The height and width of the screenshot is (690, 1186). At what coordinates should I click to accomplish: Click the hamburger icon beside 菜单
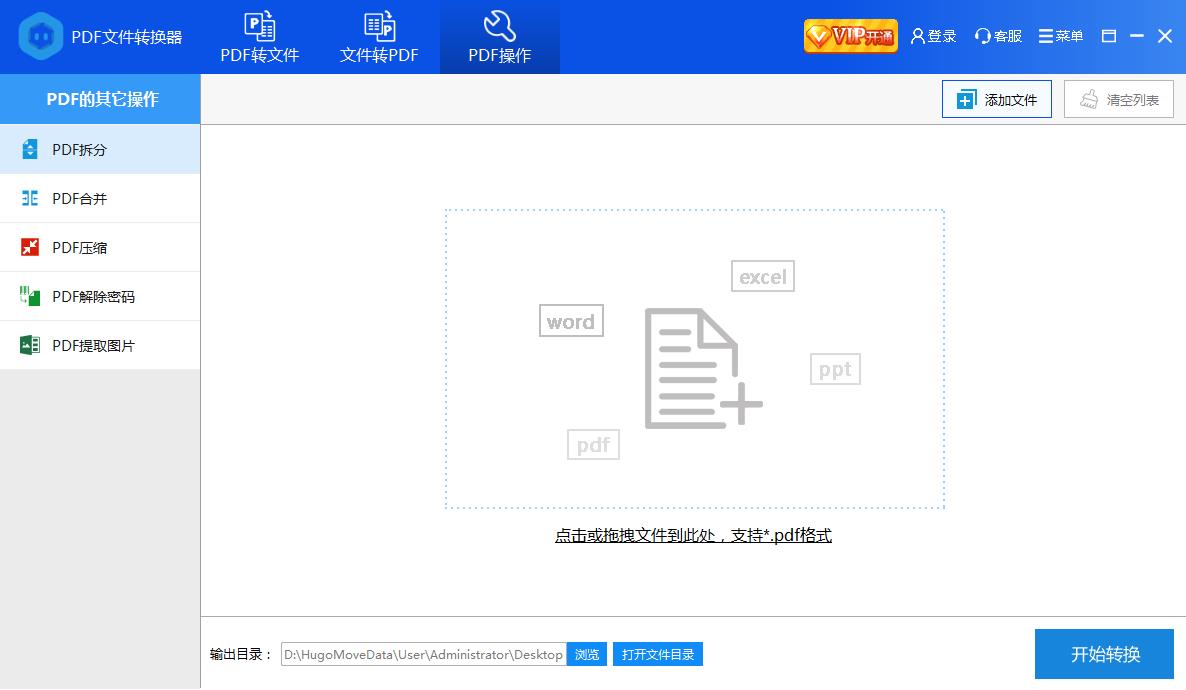[1045, 36]
